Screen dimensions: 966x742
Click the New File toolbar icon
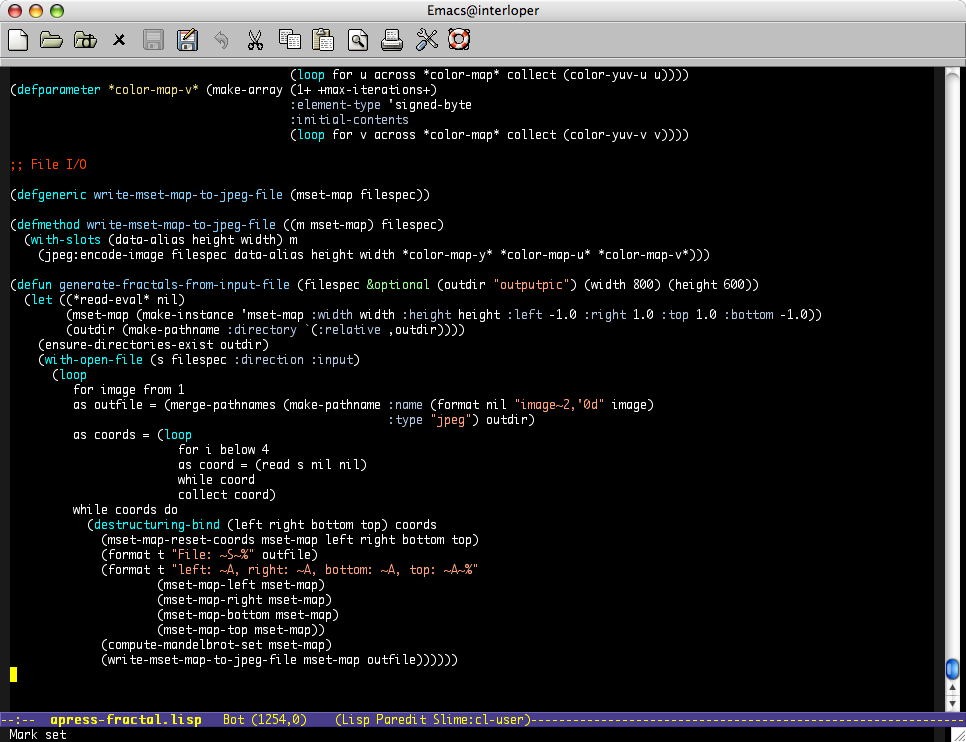17,40
